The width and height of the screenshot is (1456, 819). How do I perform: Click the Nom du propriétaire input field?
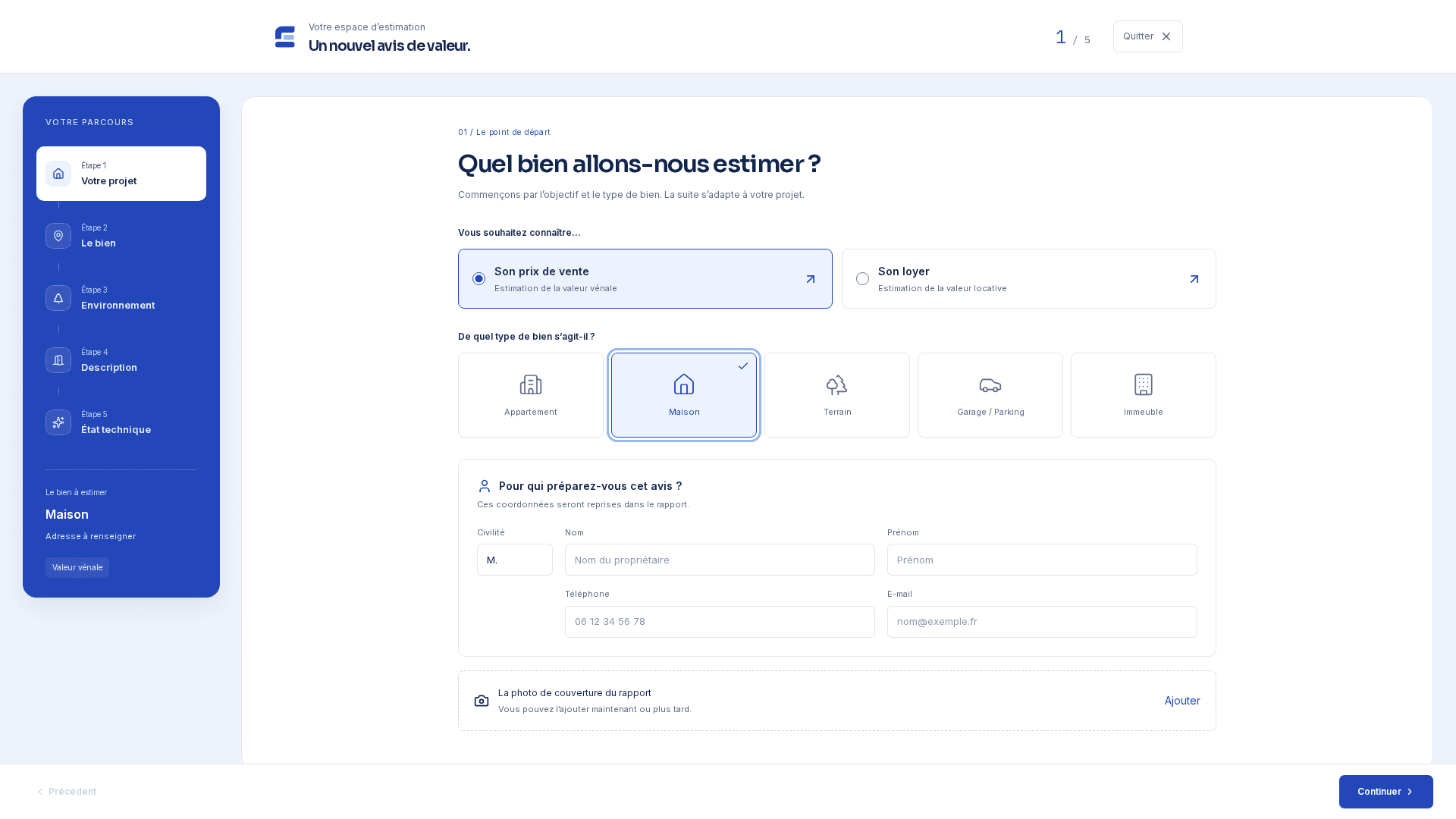click(x=720, y=560)
